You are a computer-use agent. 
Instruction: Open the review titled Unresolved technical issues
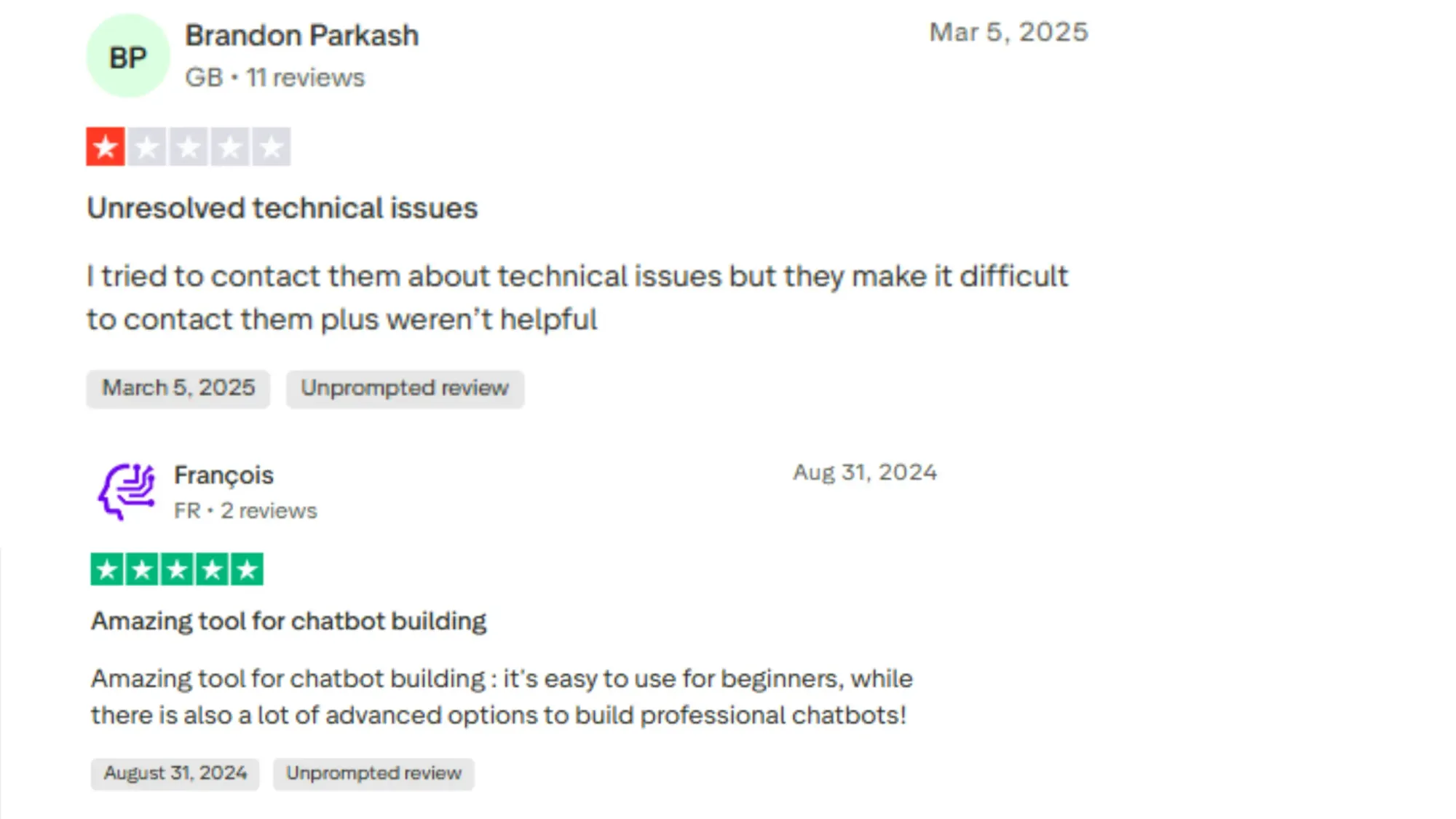coord(282,207)
